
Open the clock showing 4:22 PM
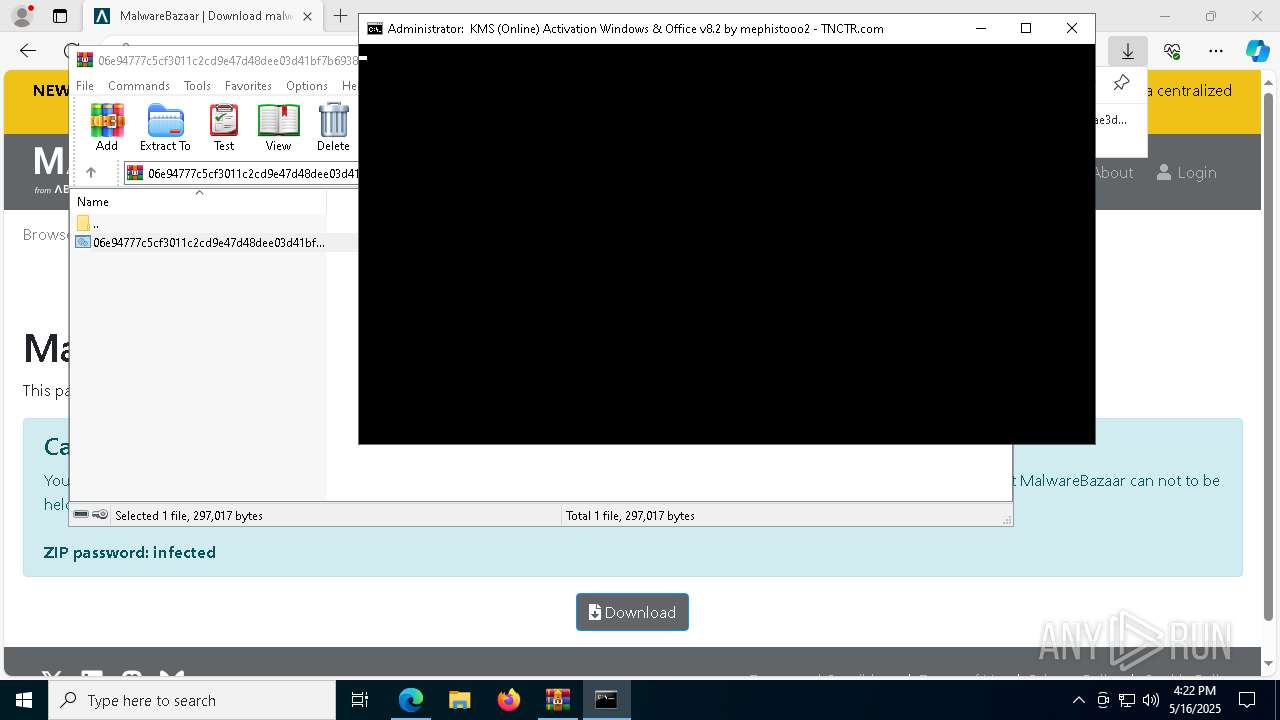pos(1194,700)
